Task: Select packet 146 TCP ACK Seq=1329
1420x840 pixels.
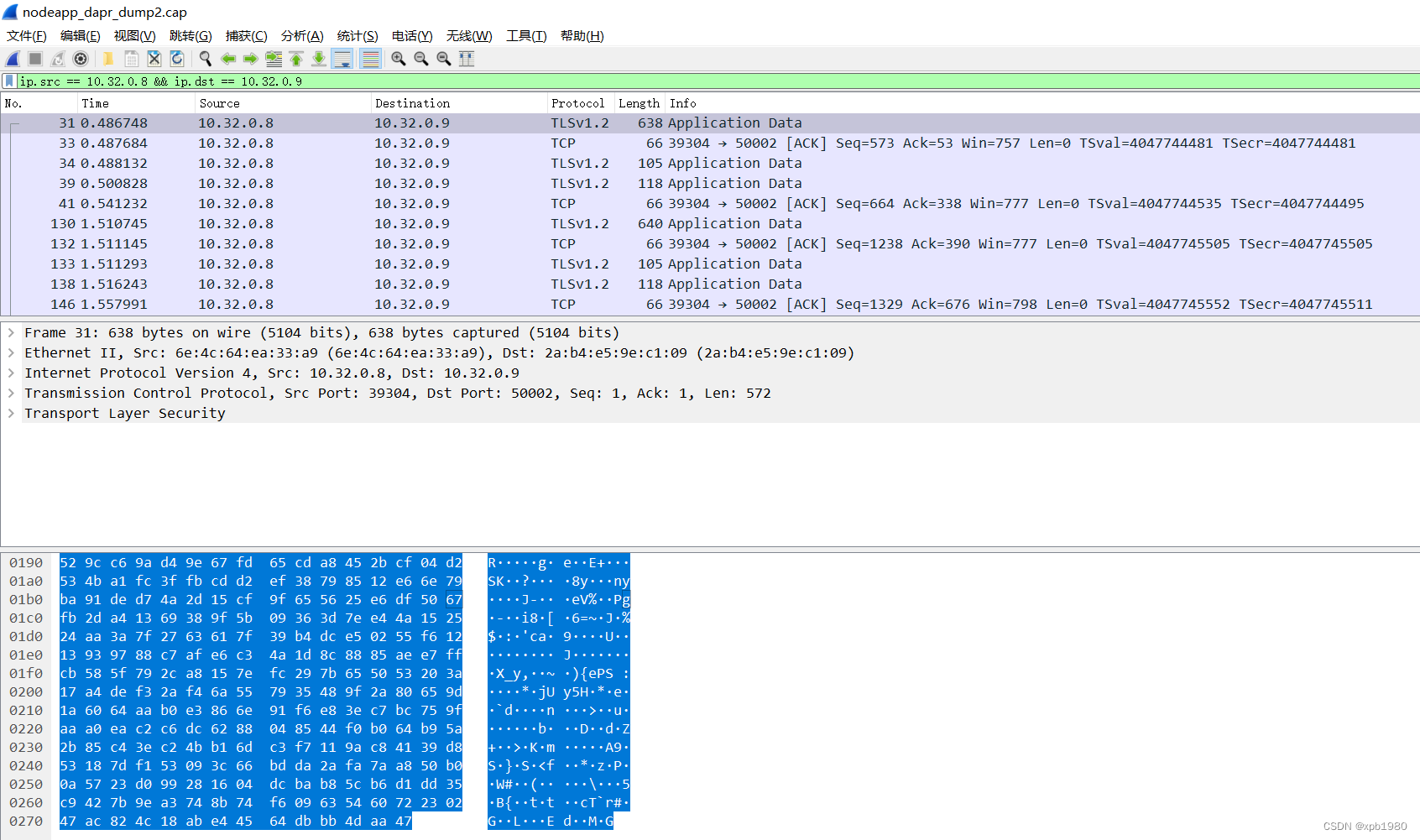Action: (x=710, y=305)
